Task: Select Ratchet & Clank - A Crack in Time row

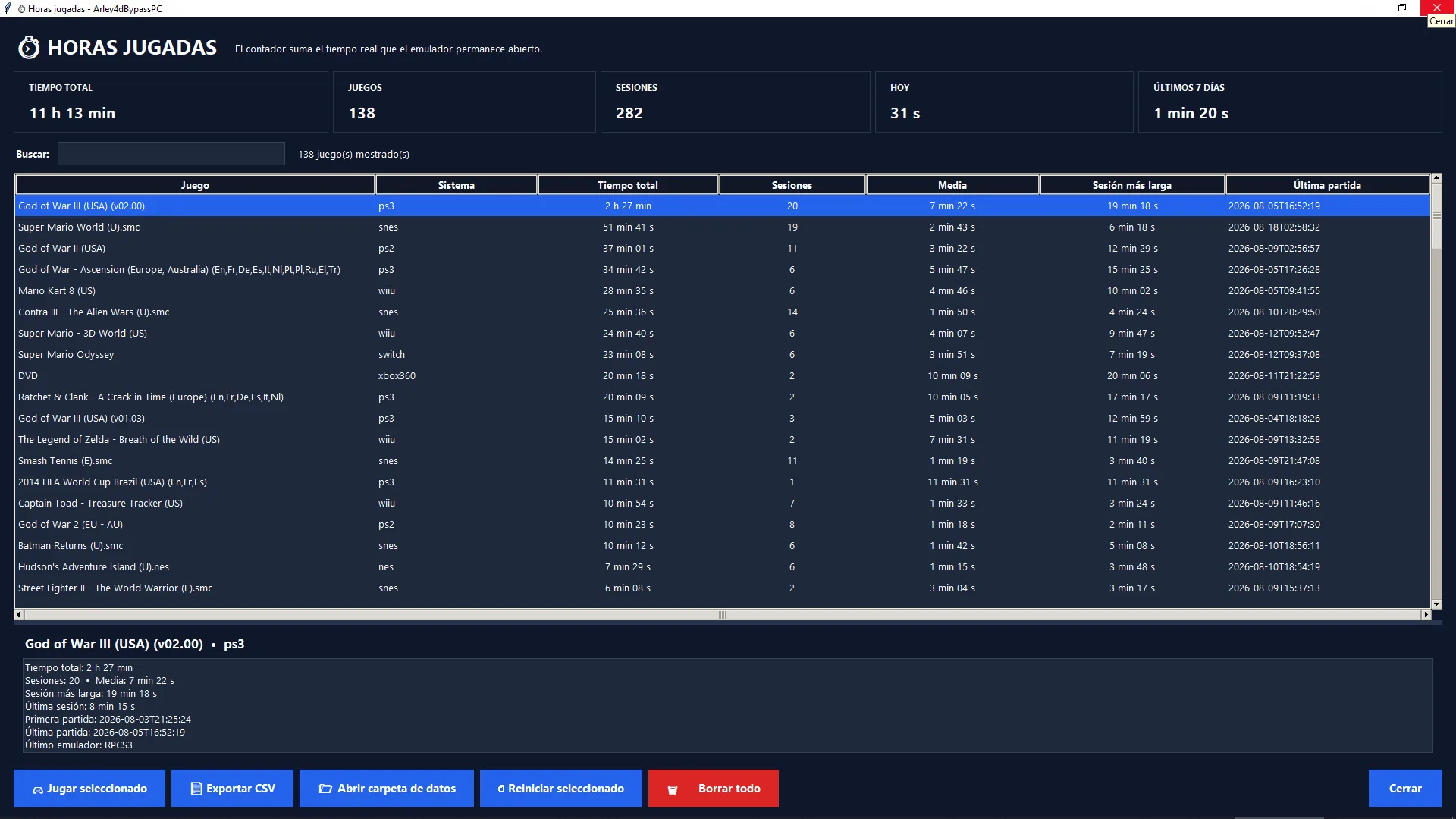Action: click(x=723, y=397)
